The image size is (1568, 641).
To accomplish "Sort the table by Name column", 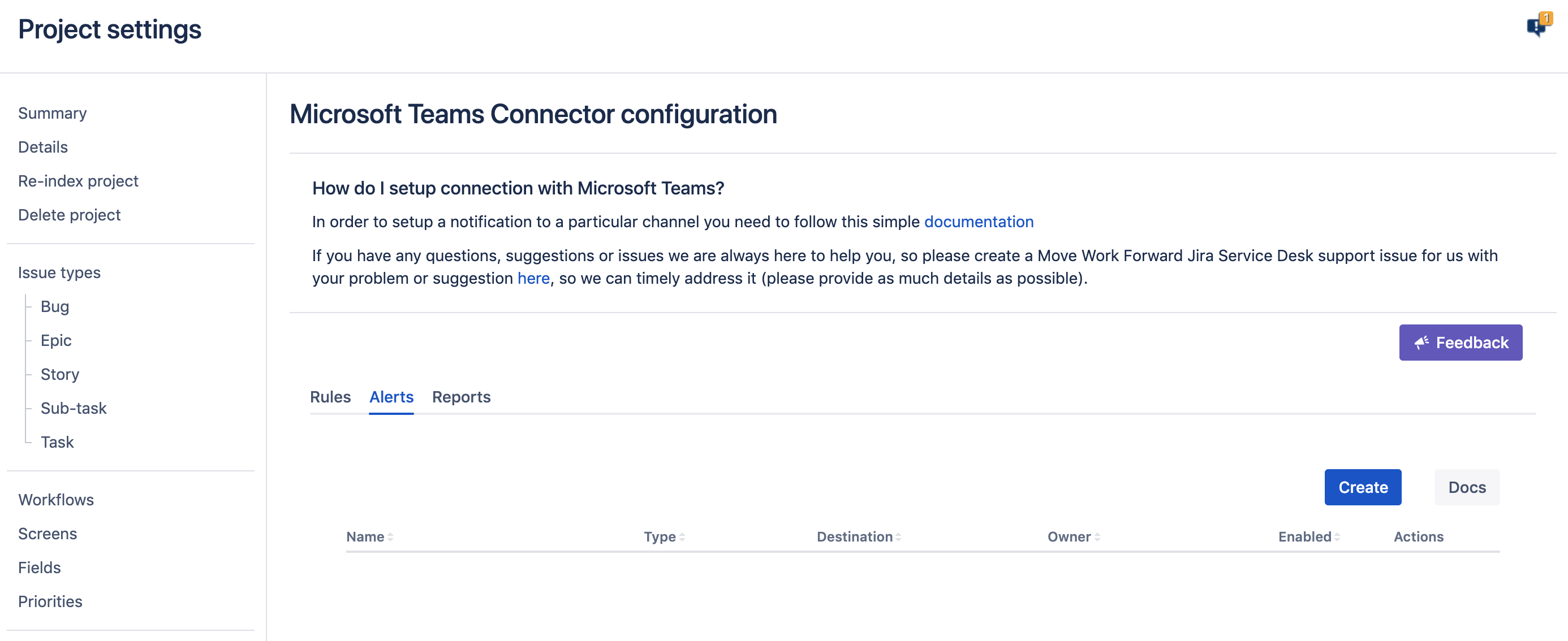I will coord(365,536).
